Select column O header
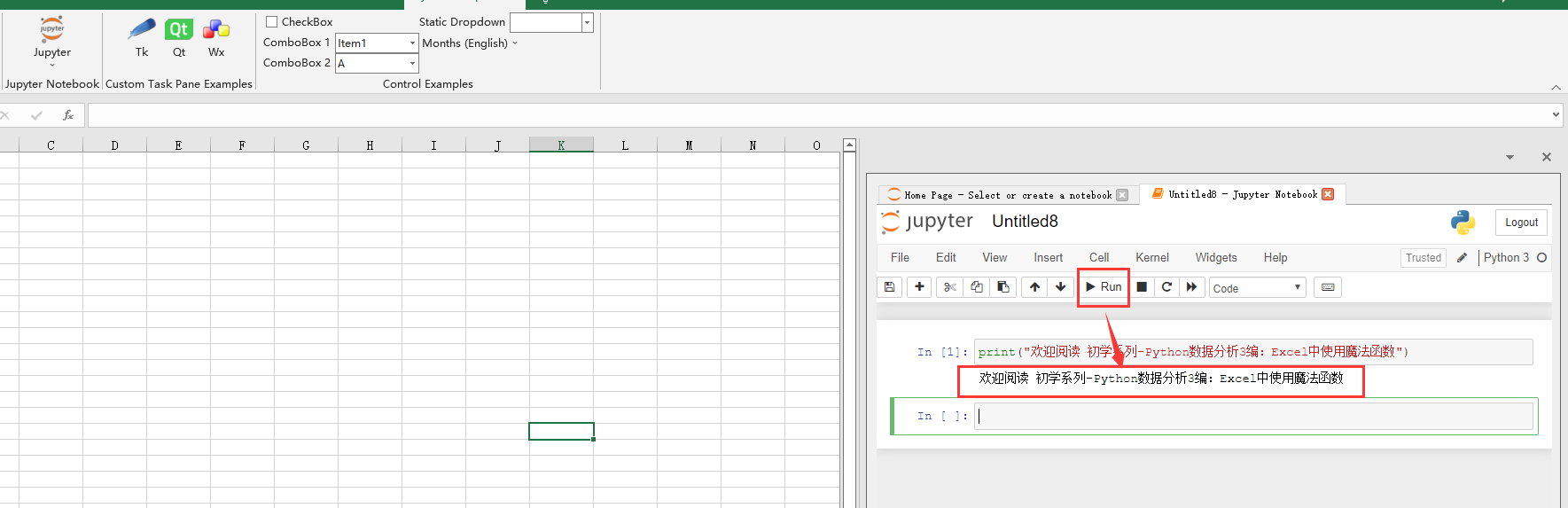1568x508 pixels. coord(816,145)
